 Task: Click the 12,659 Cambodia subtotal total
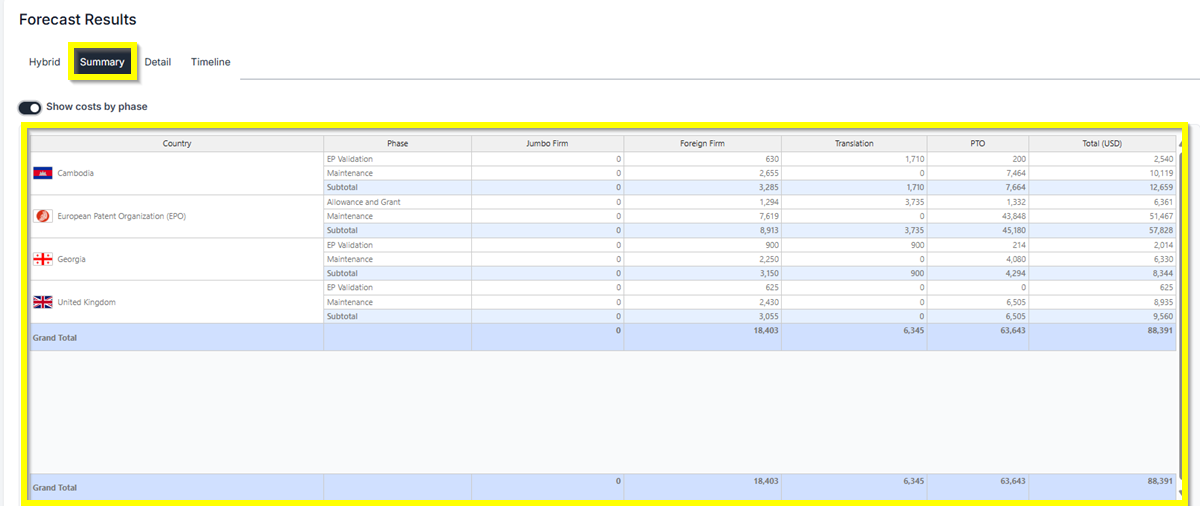coord(1161,187)
